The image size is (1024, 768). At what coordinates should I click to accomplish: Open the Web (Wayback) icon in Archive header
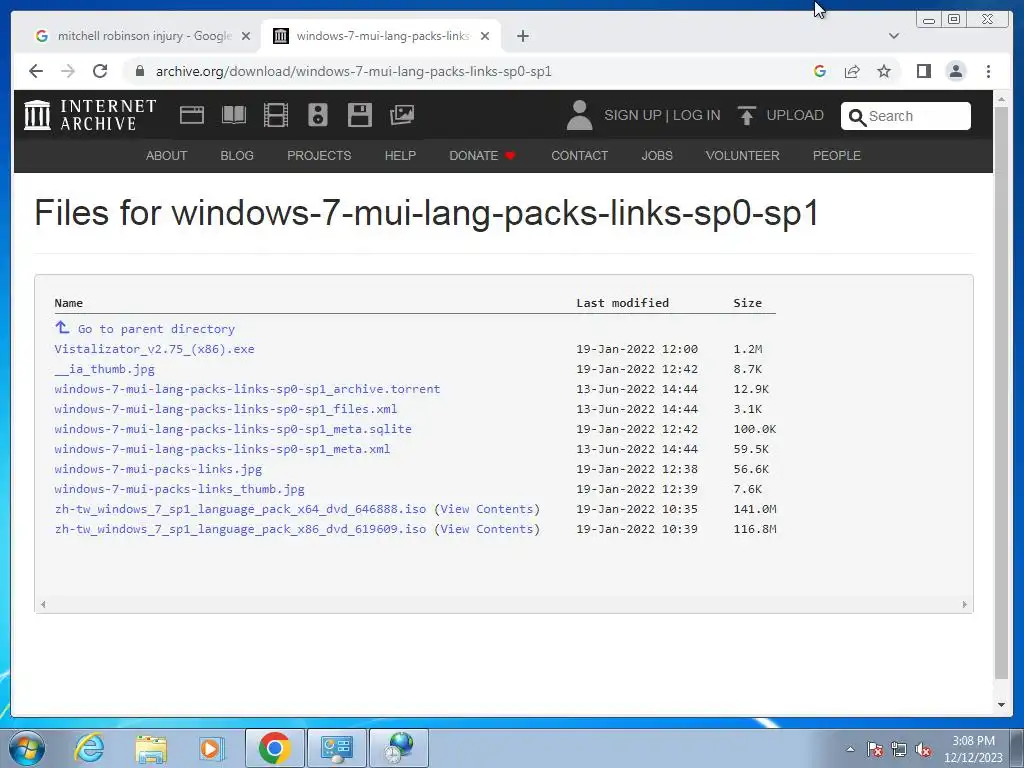click(192, 115)
